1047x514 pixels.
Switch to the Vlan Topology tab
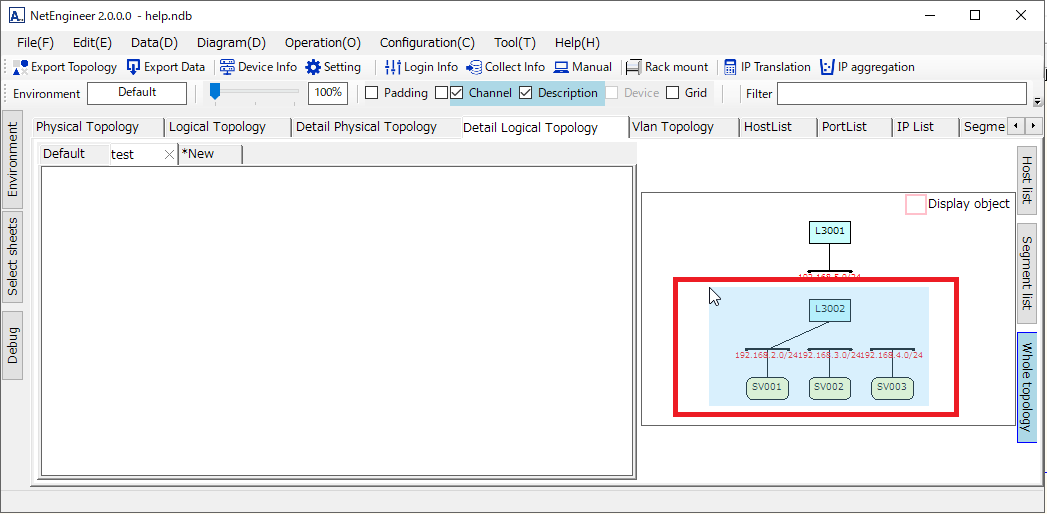point(673,127)
